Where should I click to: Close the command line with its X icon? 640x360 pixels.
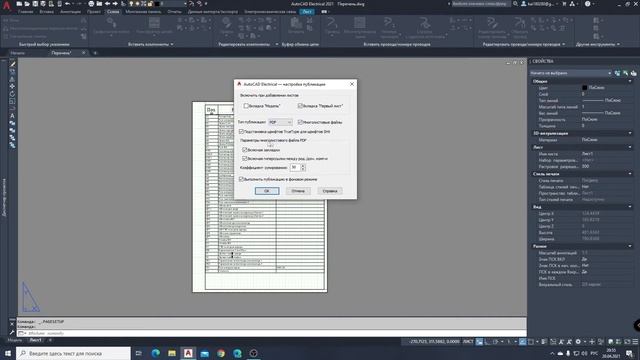coord(12,324)
